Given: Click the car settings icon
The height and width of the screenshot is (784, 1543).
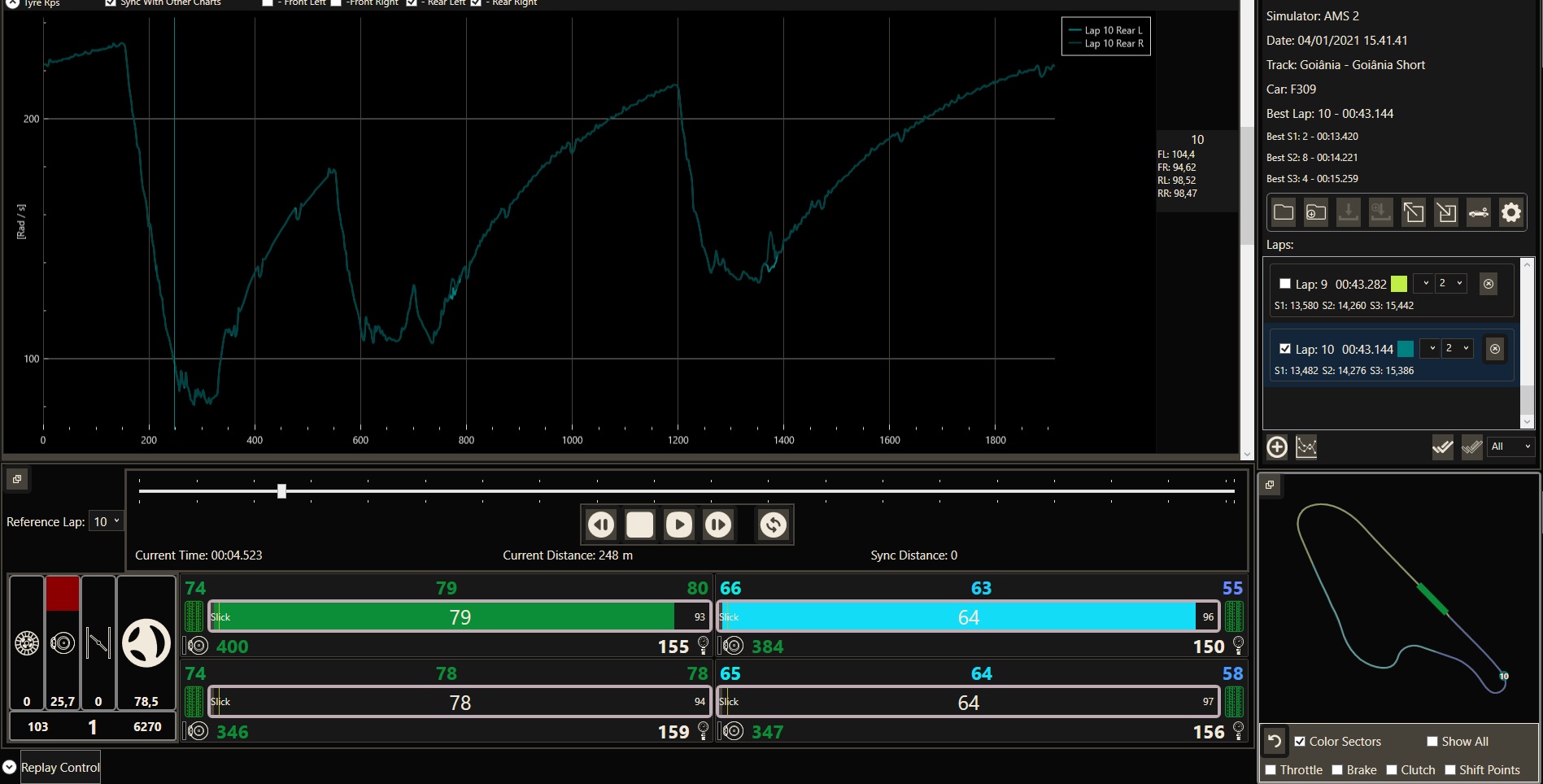Looking at the screenshot, I should (x=1478, y=213).
